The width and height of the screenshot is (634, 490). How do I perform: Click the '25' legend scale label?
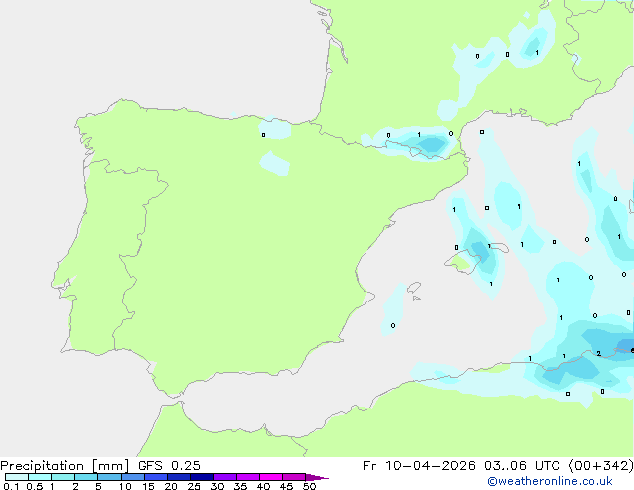coord(194,486)
